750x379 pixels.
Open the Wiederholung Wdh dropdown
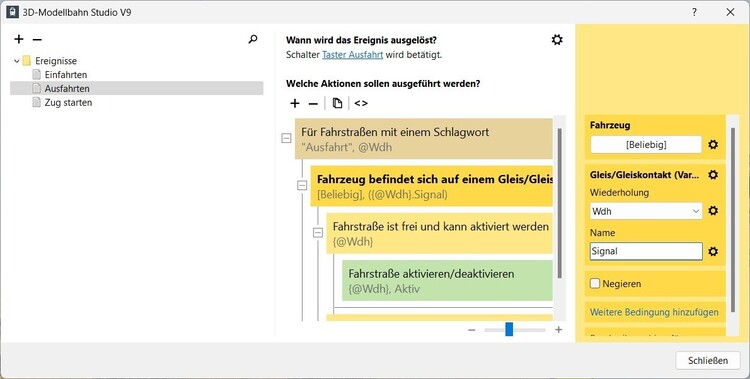646,211
